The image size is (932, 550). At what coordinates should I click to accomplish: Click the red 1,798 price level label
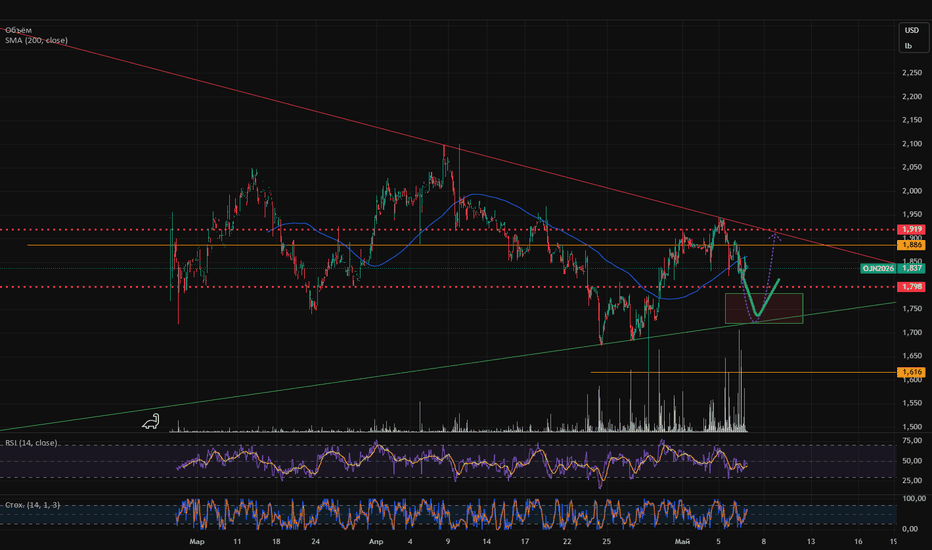point(911,287)
